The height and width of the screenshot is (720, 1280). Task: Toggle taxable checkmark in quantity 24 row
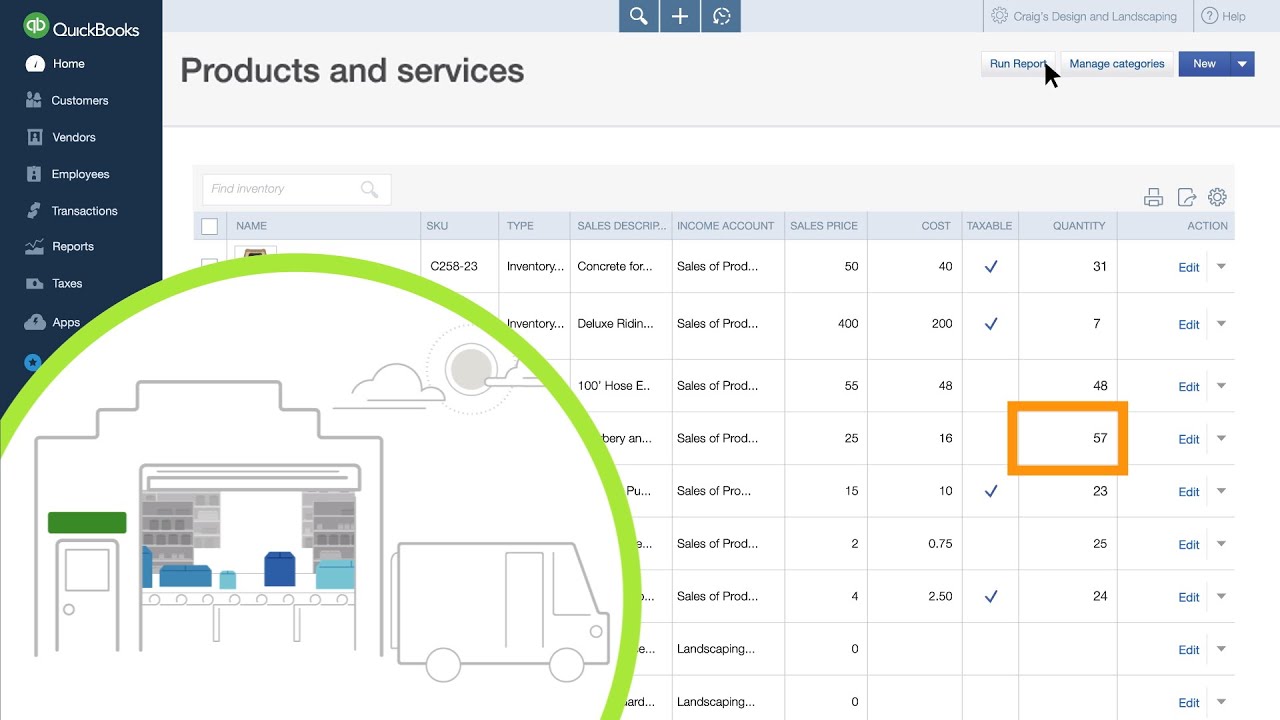pos(991,596)
